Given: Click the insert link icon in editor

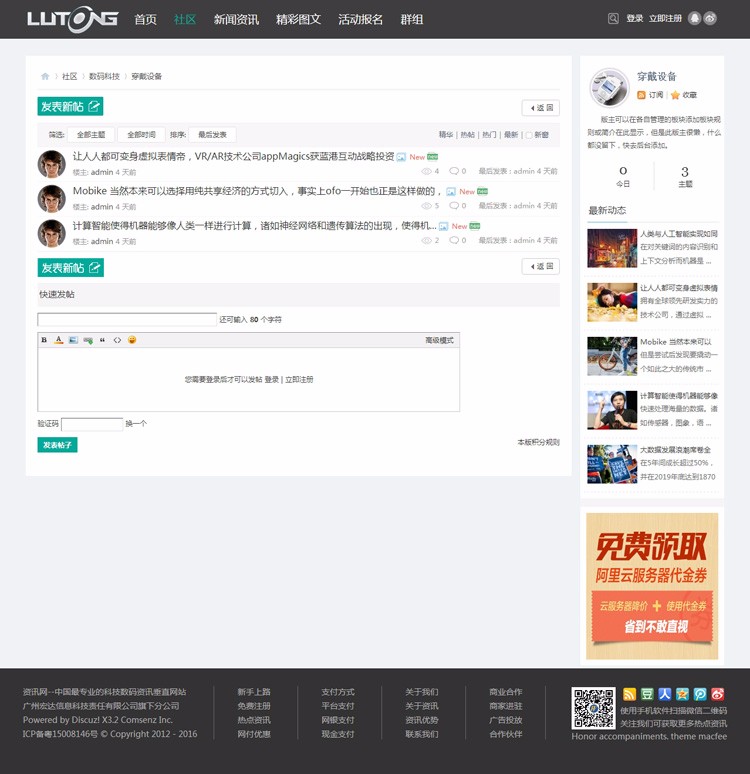Looking at the screenshot, I should pyautogui.click(x=88, y=340).
